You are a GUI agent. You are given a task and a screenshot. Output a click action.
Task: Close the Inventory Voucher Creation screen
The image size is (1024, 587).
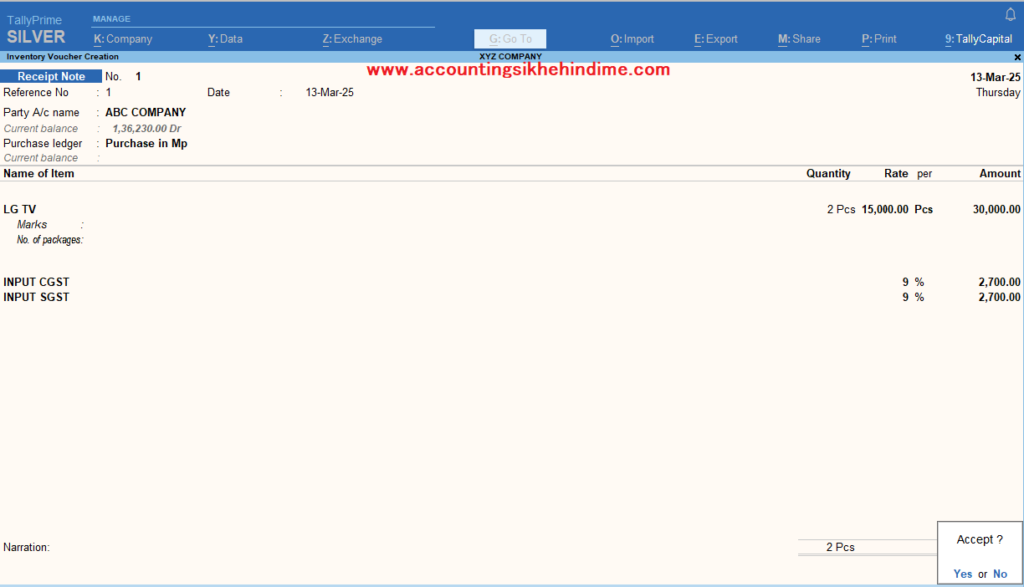coord(1017,57)
